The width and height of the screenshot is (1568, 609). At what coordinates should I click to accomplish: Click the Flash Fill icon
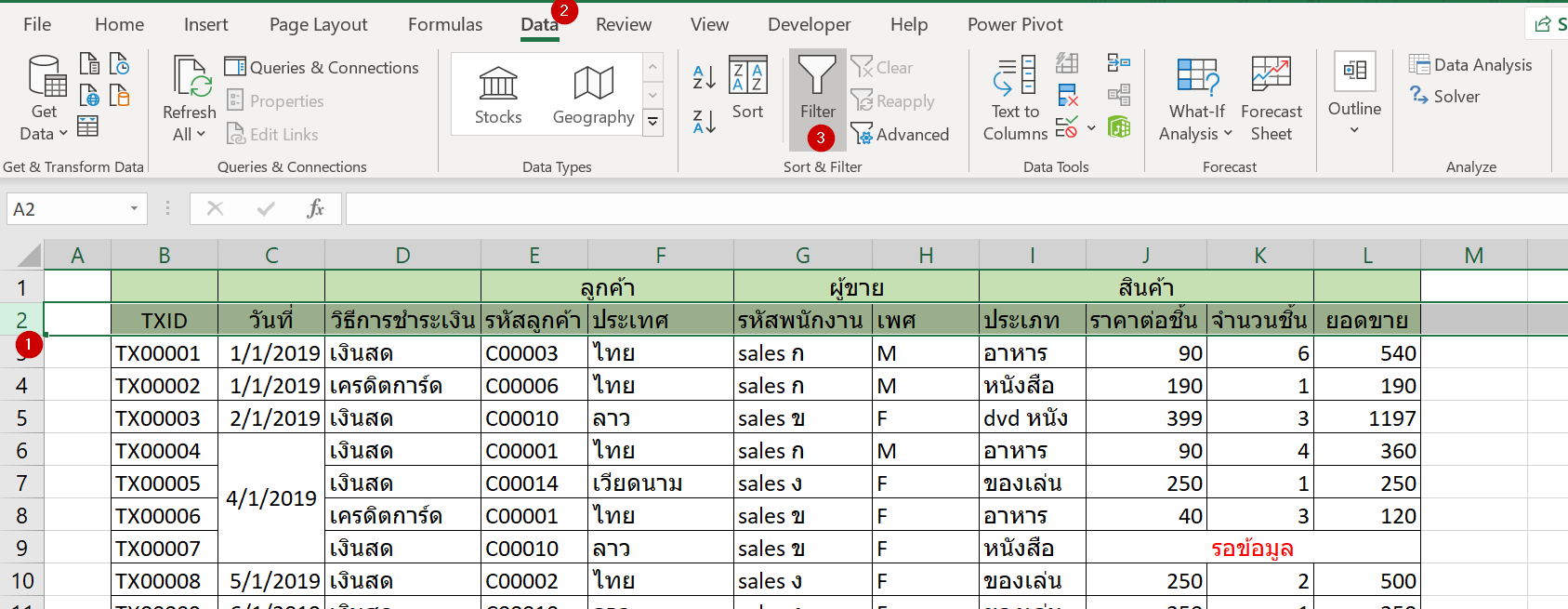click(x=1067, y=63)
